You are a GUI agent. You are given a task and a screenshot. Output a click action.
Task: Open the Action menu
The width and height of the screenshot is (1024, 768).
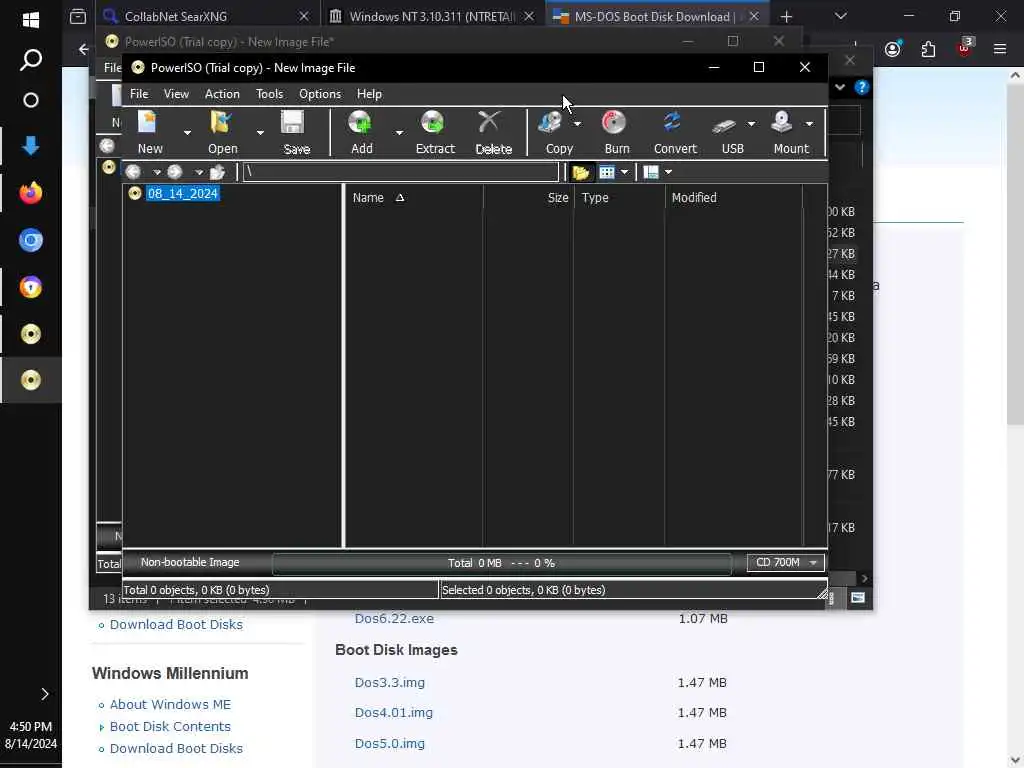point(222,94)
